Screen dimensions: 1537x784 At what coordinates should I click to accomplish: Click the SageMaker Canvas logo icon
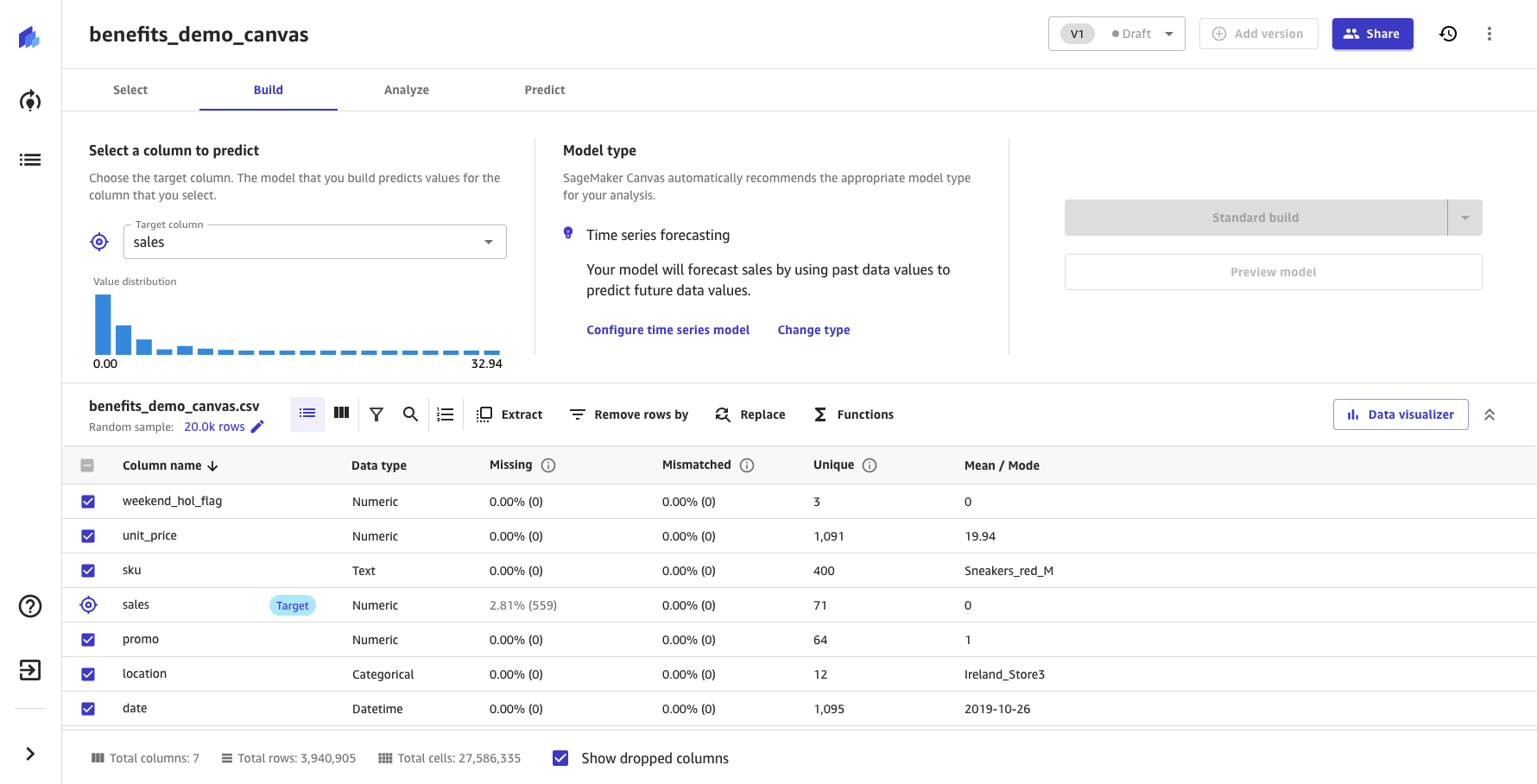click(x=29, y=37)
